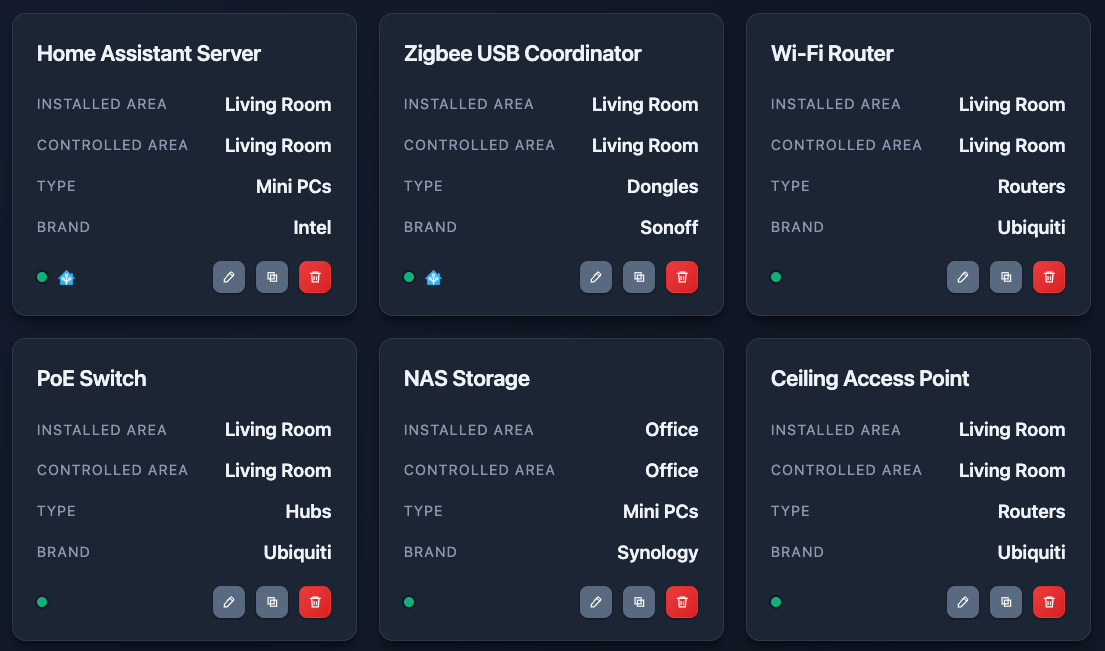
Task: Select the Ceiling Access Point title
Action: pos(870,378)
